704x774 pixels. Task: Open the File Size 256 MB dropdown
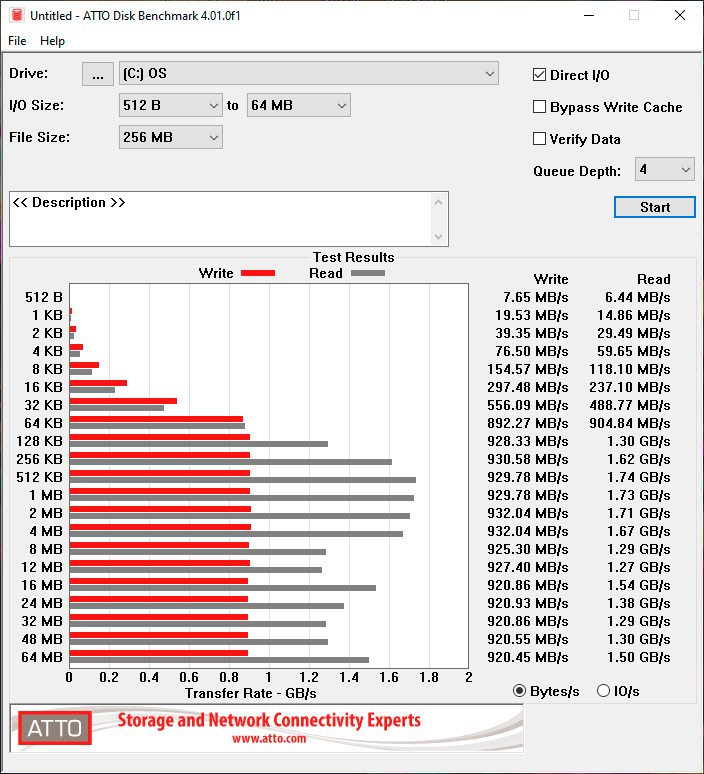coord(171,137)
